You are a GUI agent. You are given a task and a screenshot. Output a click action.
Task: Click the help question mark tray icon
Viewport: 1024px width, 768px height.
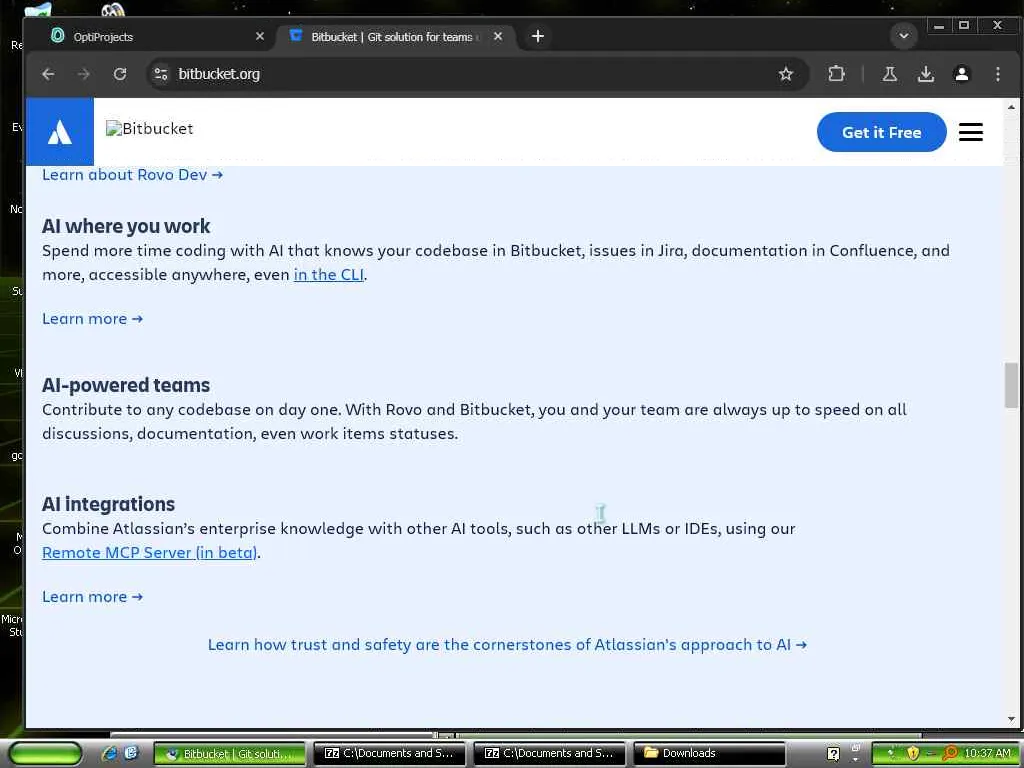pos(833,754)
